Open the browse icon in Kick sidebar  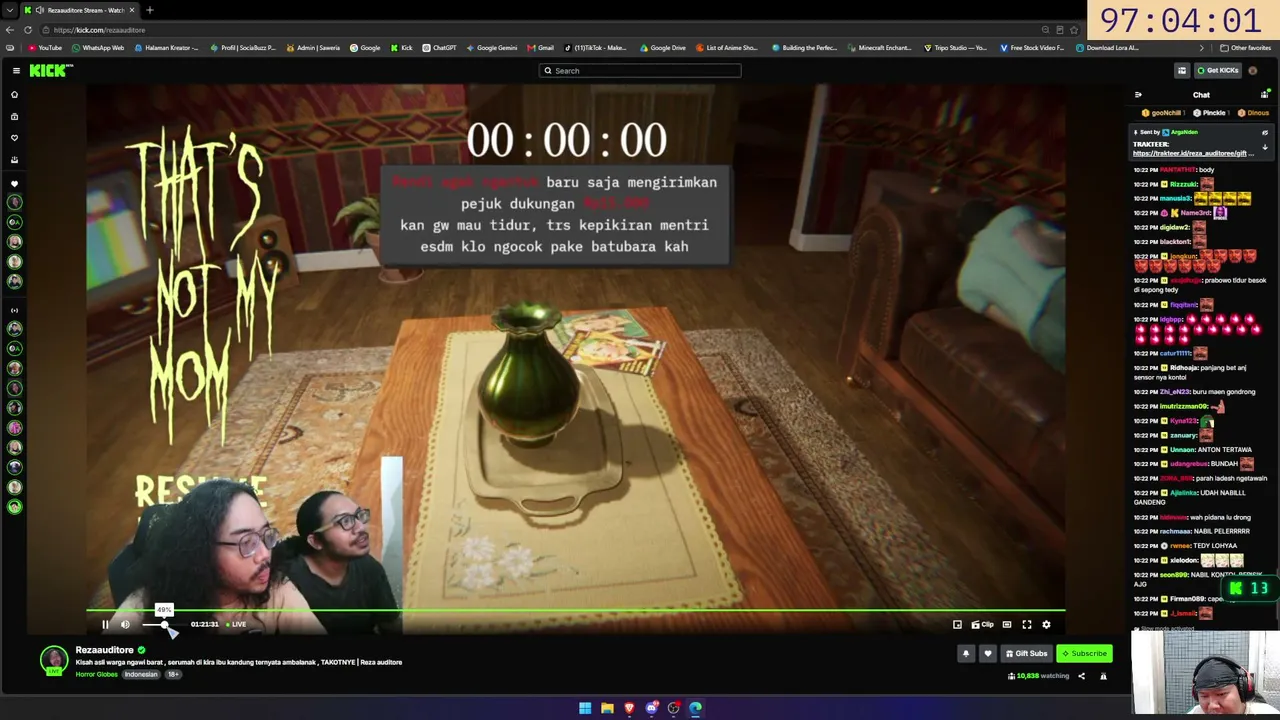[14, 116]
